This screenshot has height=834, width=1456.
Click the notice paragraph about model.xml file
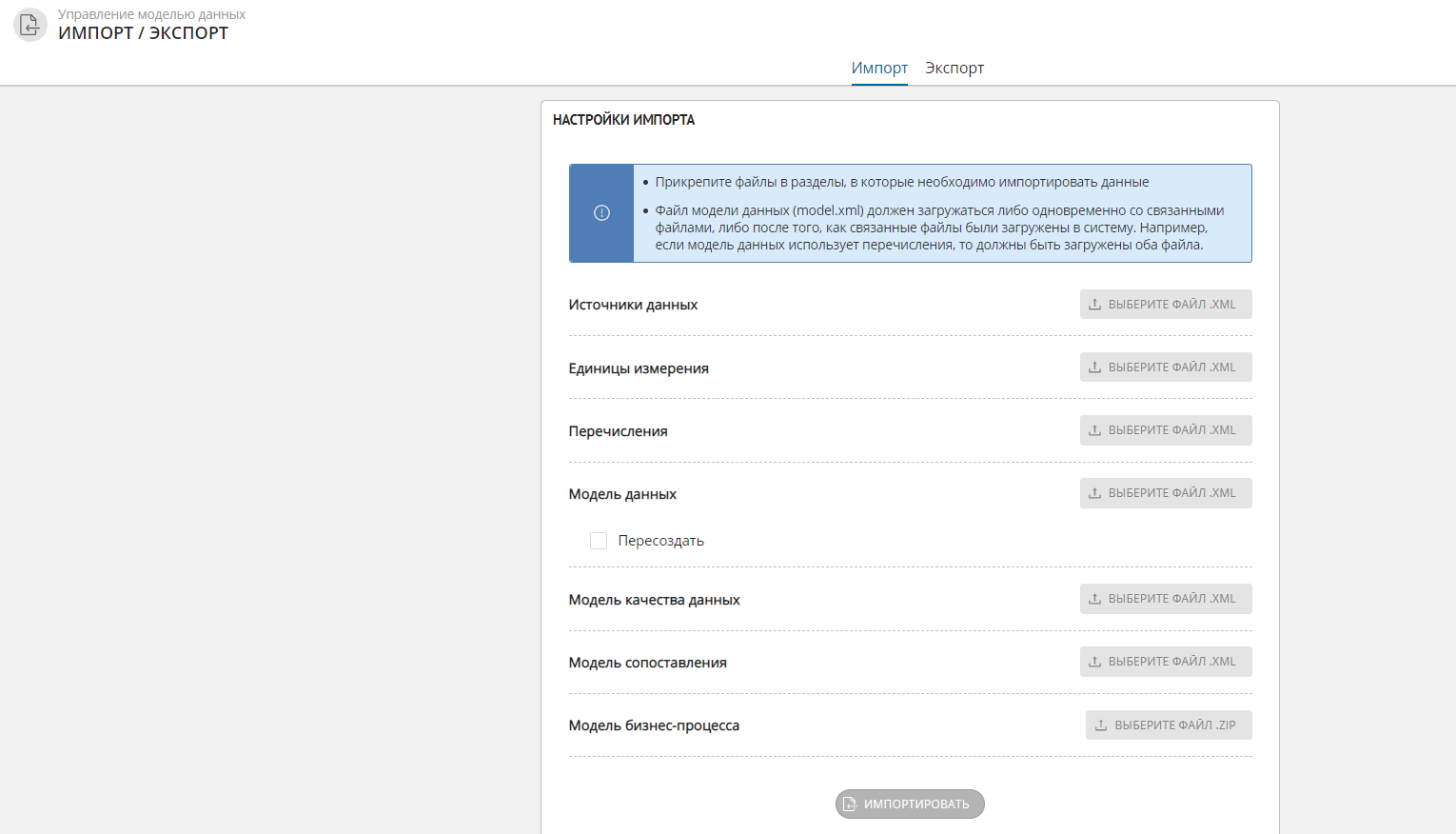939,228
